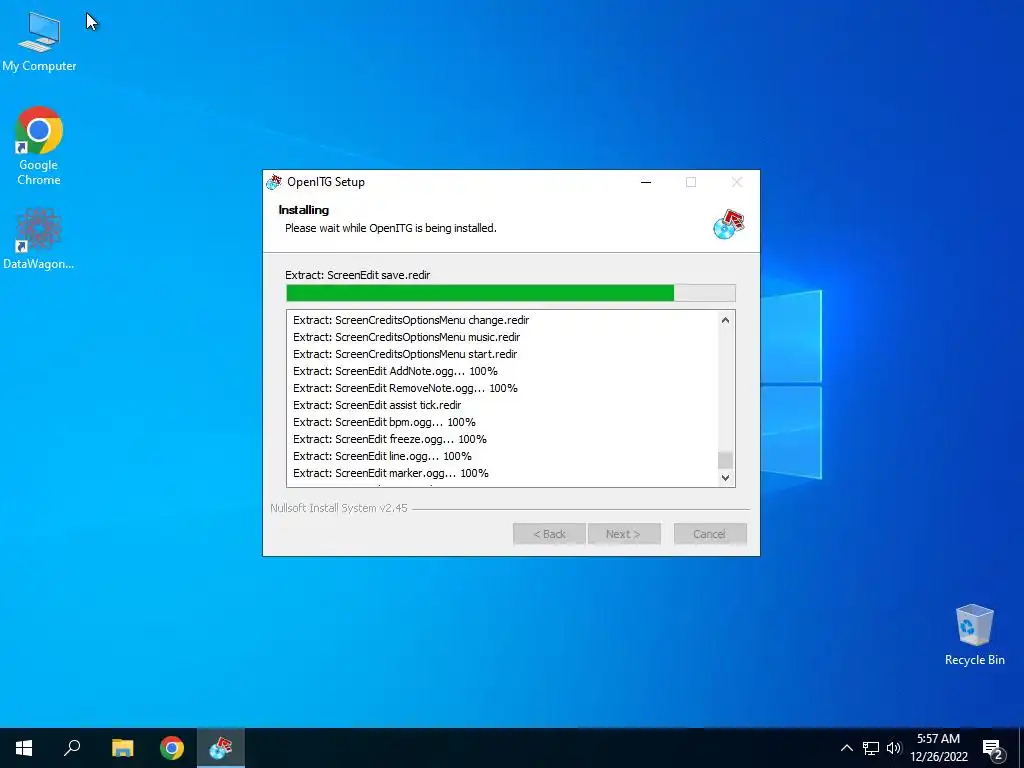The width and height of the screenshot is (1024, 768).
Task: Select the Recycle Bin desktop icon
Action: point(974,634)
